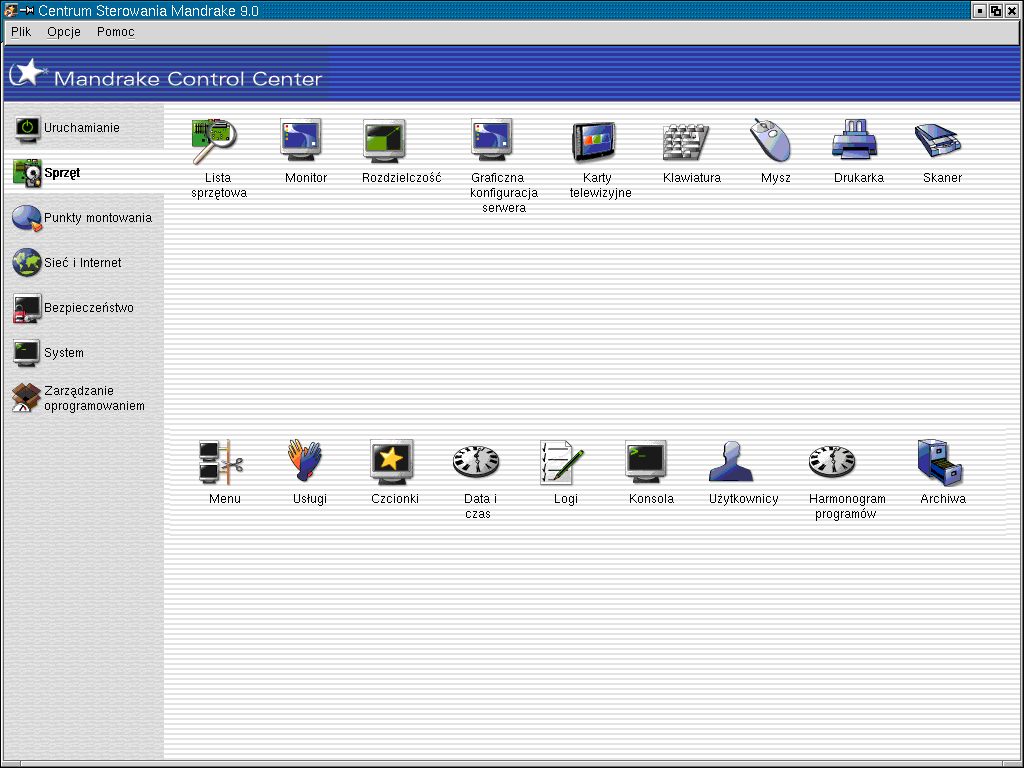Open the Karty telewizyjne TV card icon

click(594, 140)
